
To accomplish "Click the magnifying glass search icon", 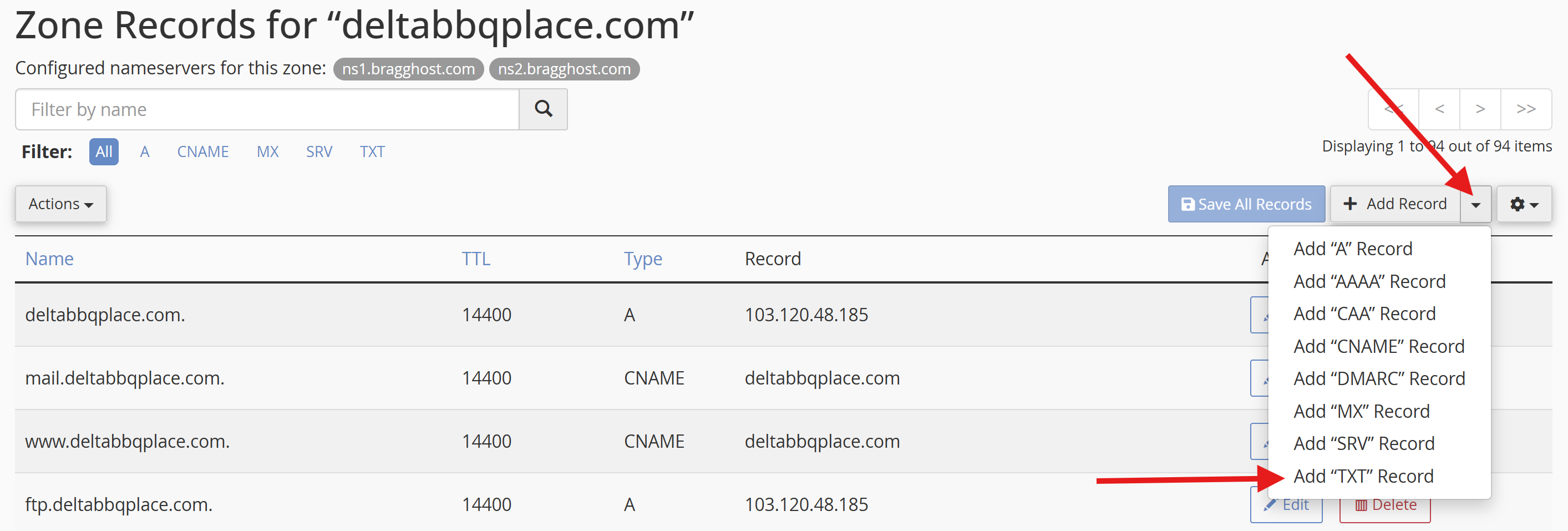I will tap(543, 110).
